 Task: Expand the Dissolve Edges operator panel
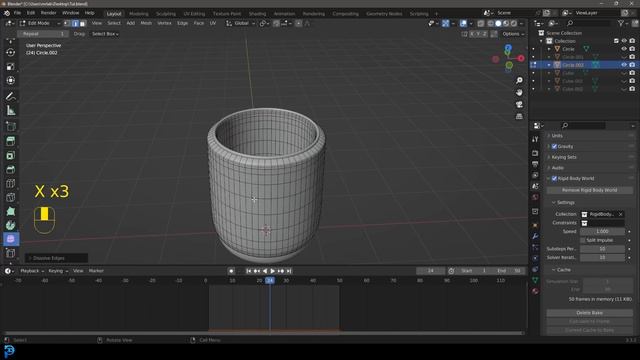pos(56,258)
